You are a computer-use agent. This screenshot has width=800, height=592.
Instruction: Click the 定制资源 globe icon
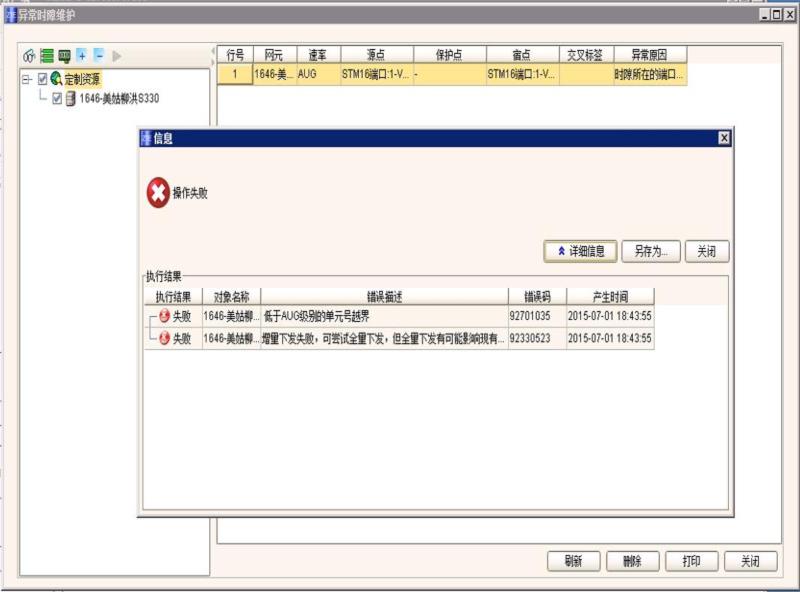point(56,76)
